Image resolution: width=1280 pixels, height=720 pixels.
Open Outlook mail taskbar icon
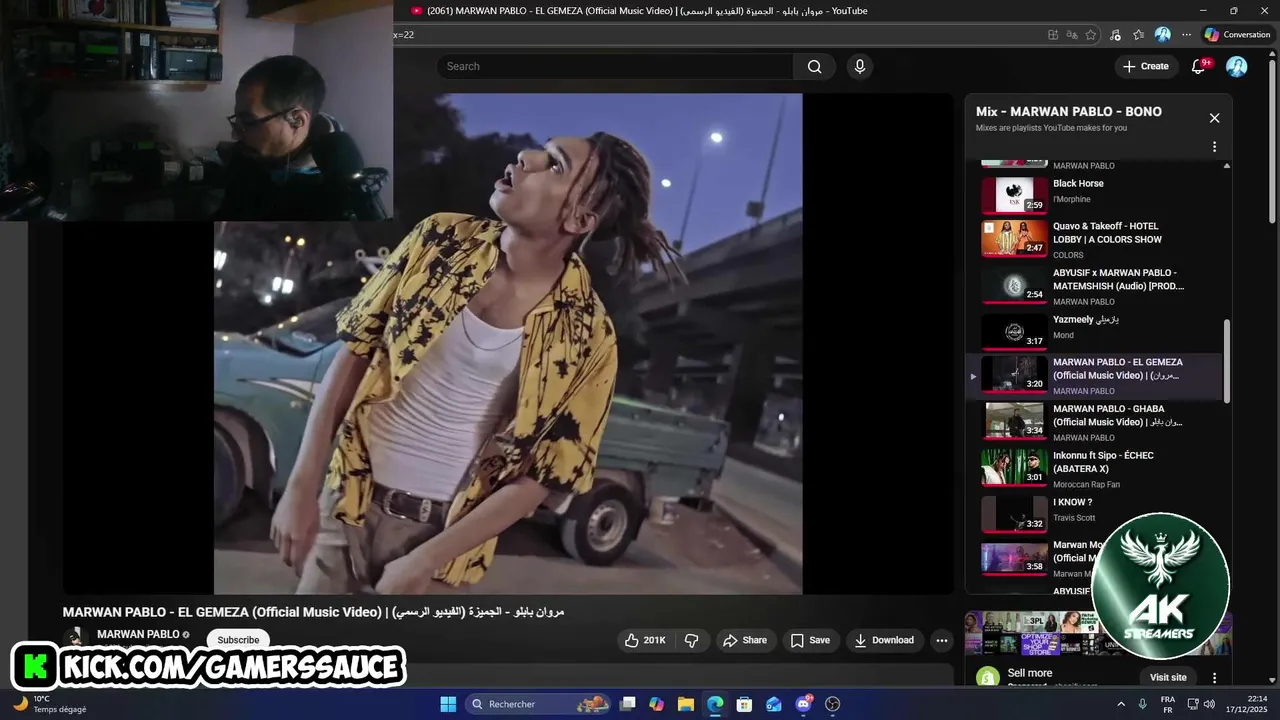pyautogui.click(x=773, y=704)
